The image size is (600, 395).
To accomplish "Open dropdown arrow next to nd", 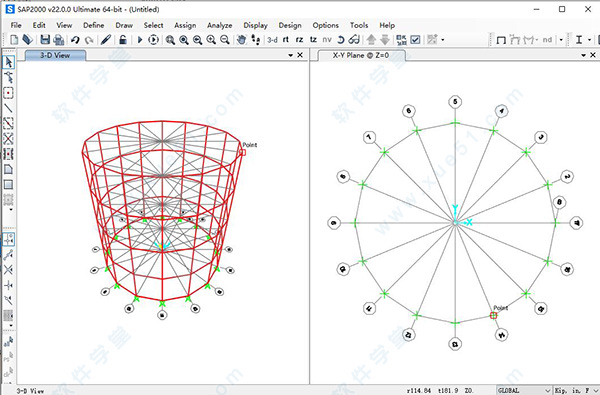I will (561, 40).
